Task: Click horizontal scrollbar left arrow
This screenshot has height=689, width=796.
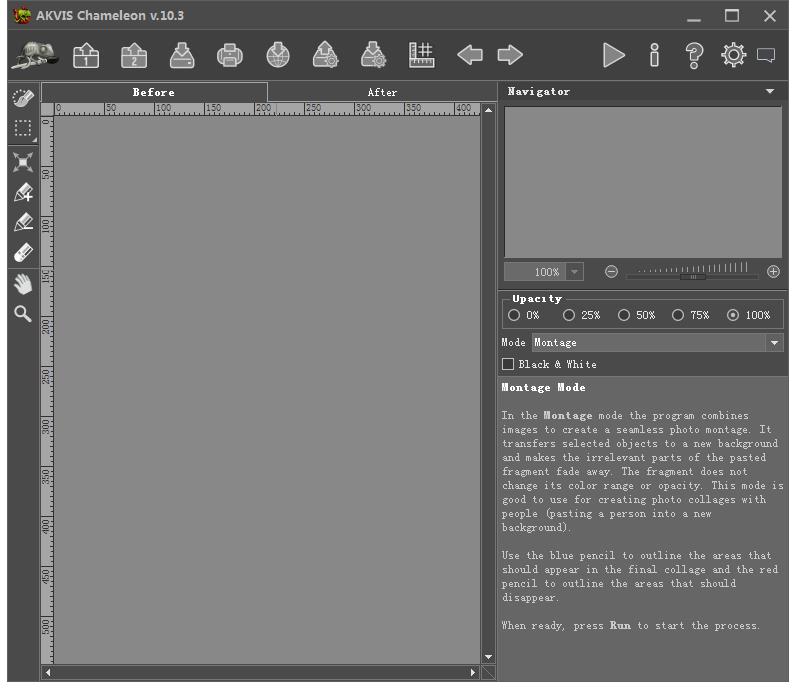Action: pyautogui.click(x=48, y=672)
